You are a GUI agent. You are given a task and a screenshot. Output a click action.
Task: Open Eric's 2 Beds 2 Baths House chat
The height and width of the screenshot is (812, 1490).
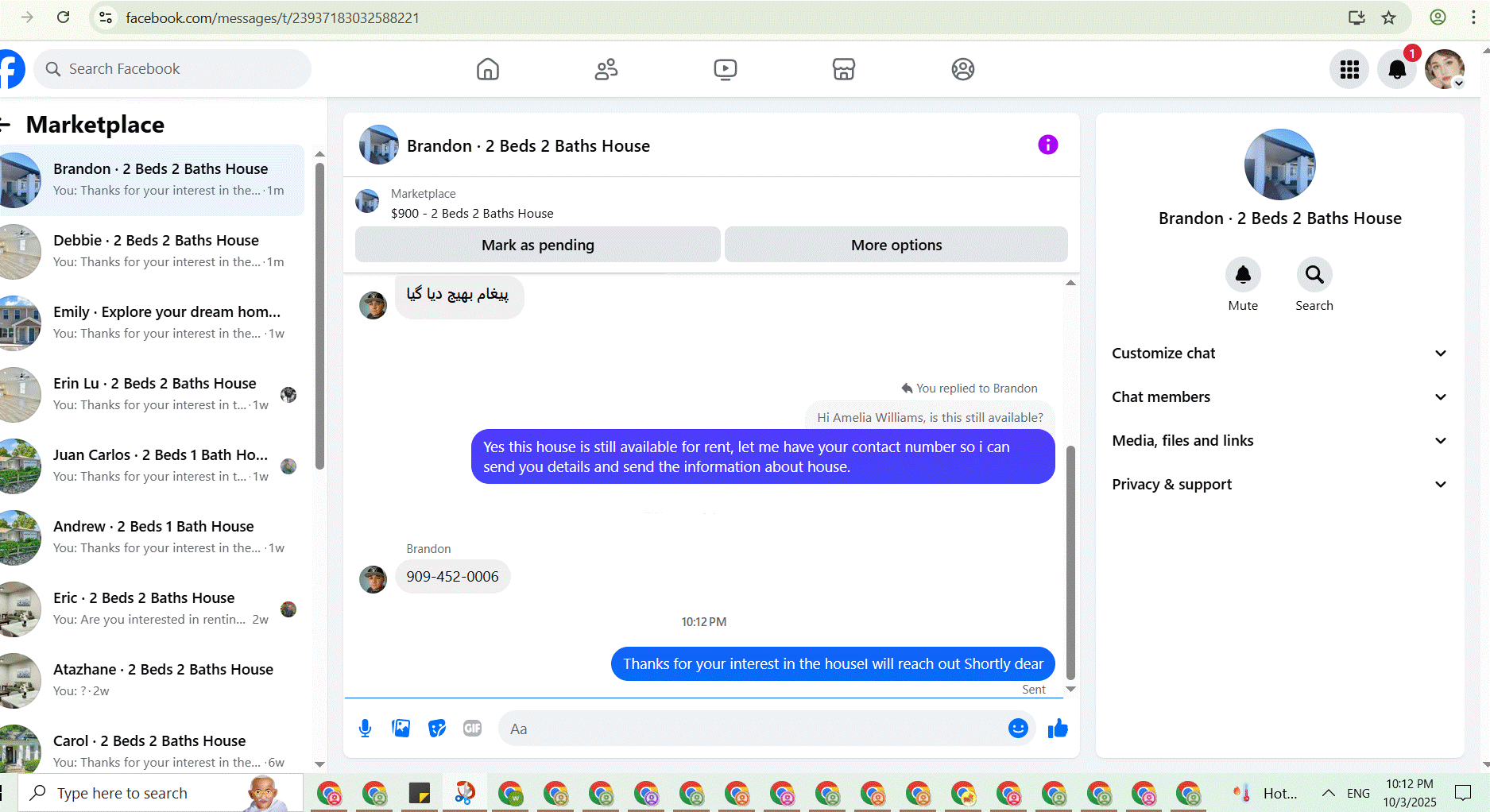tap(151, 609)
